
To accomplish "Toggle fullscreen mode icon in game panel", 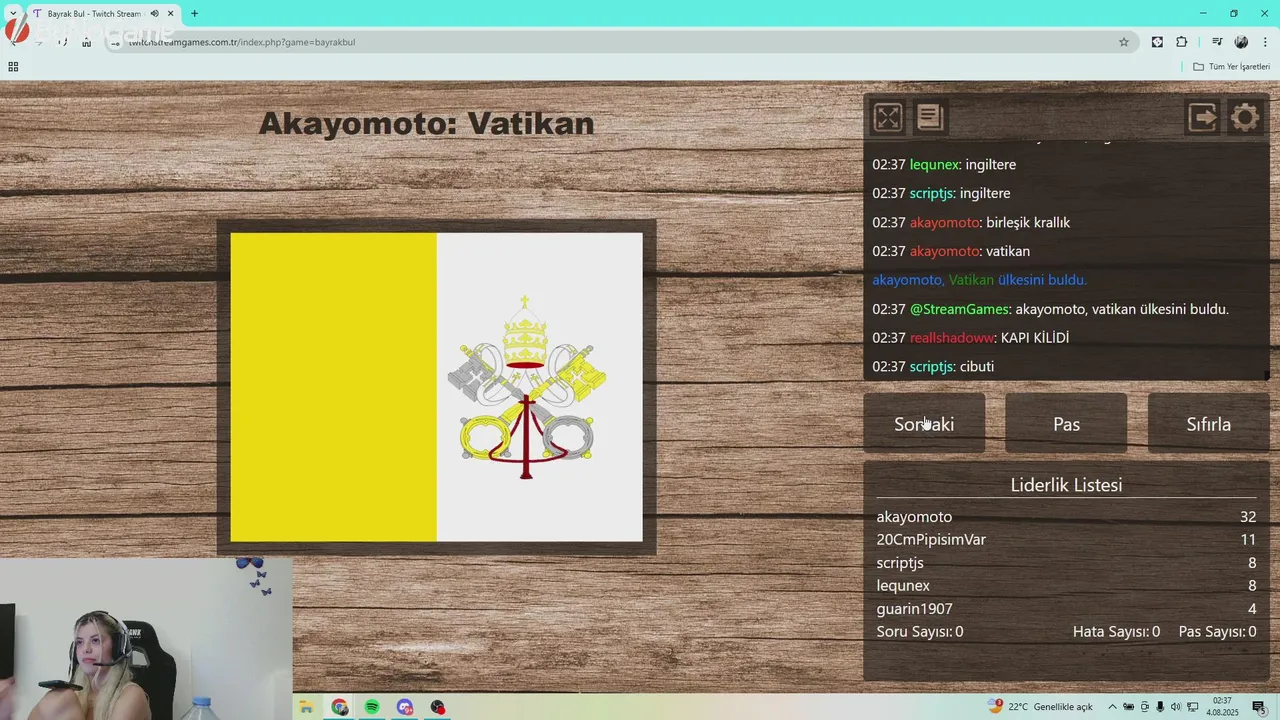I will coord(888,117).
